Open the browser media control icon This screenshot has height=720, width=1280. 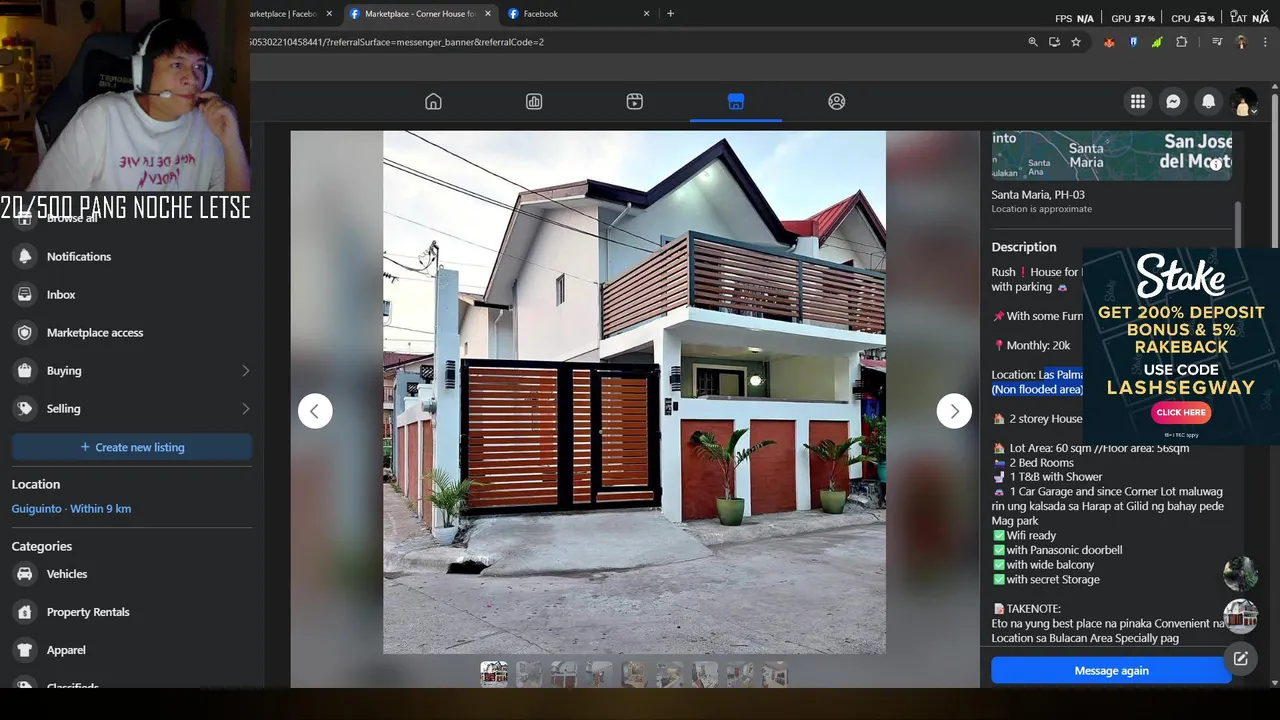(1217, 42)
